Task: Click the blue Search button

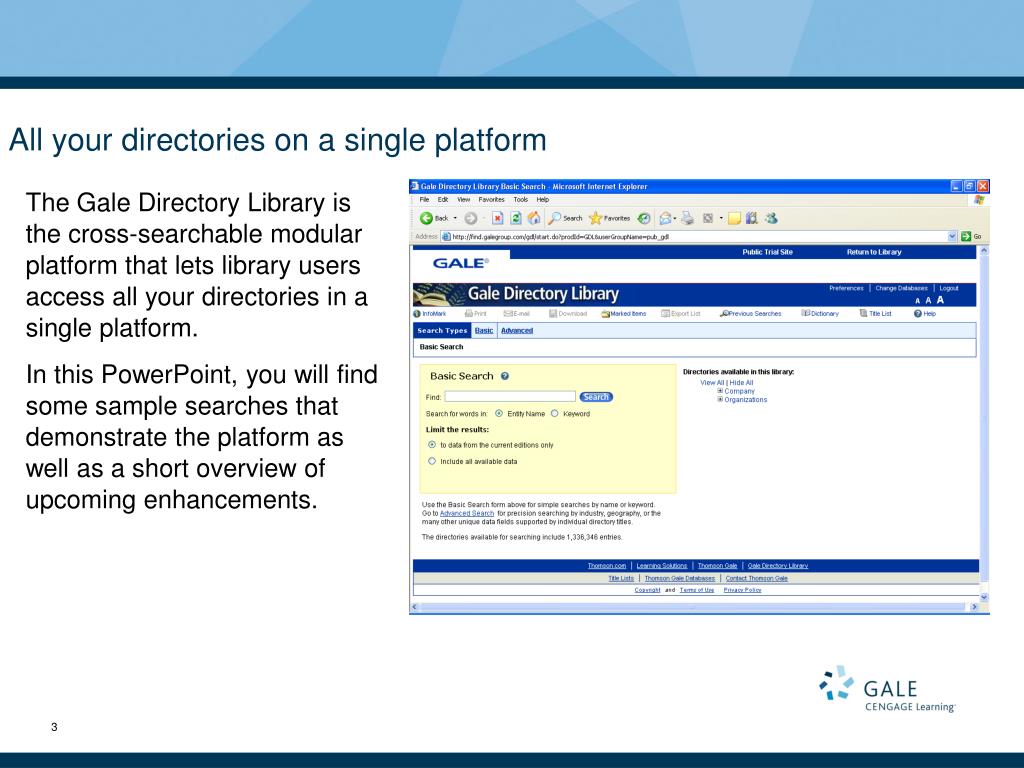Action: 596,397
